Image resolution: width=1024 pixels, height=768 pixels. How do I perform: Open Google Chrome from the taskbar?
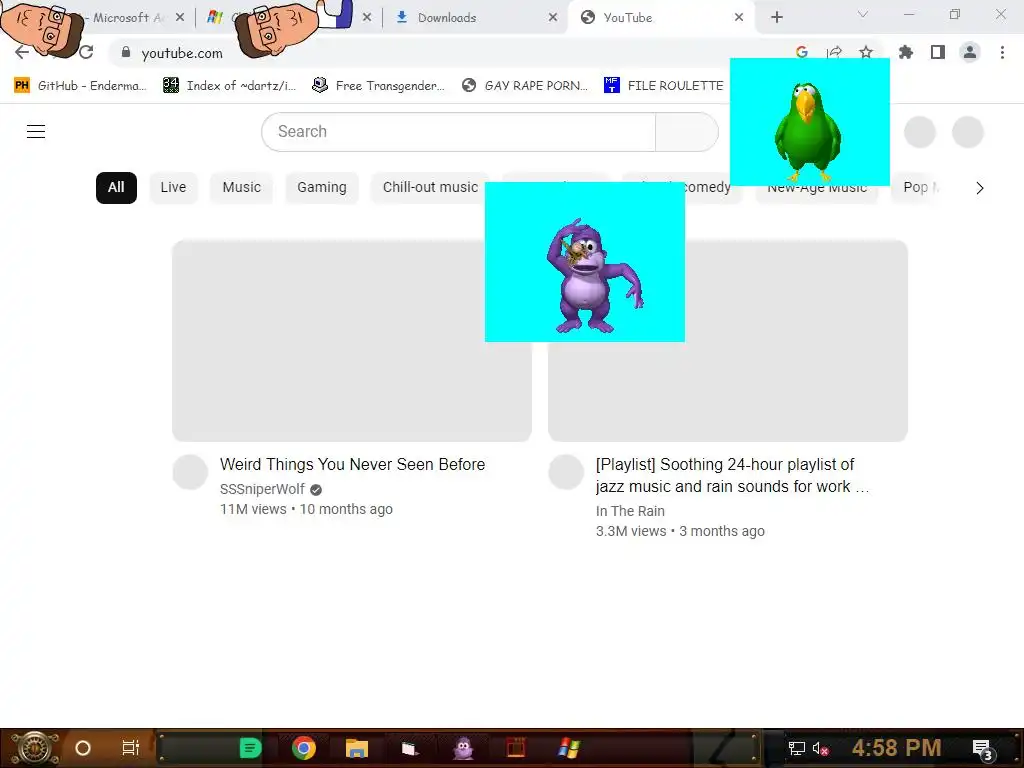pos(304,748)
